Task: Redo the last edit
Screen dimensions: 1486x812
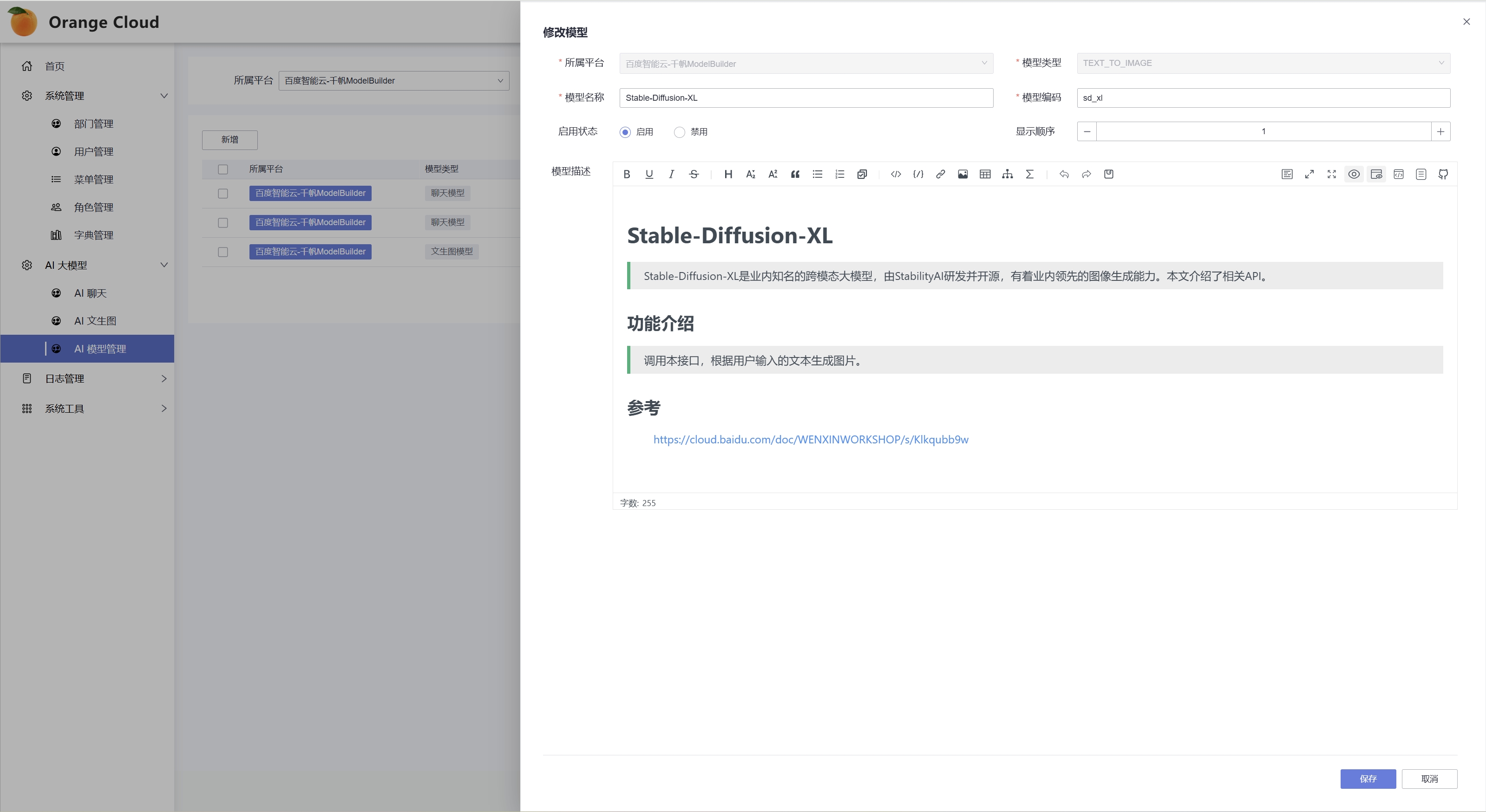Action: pyautogui.click(x=1086, y=174)
